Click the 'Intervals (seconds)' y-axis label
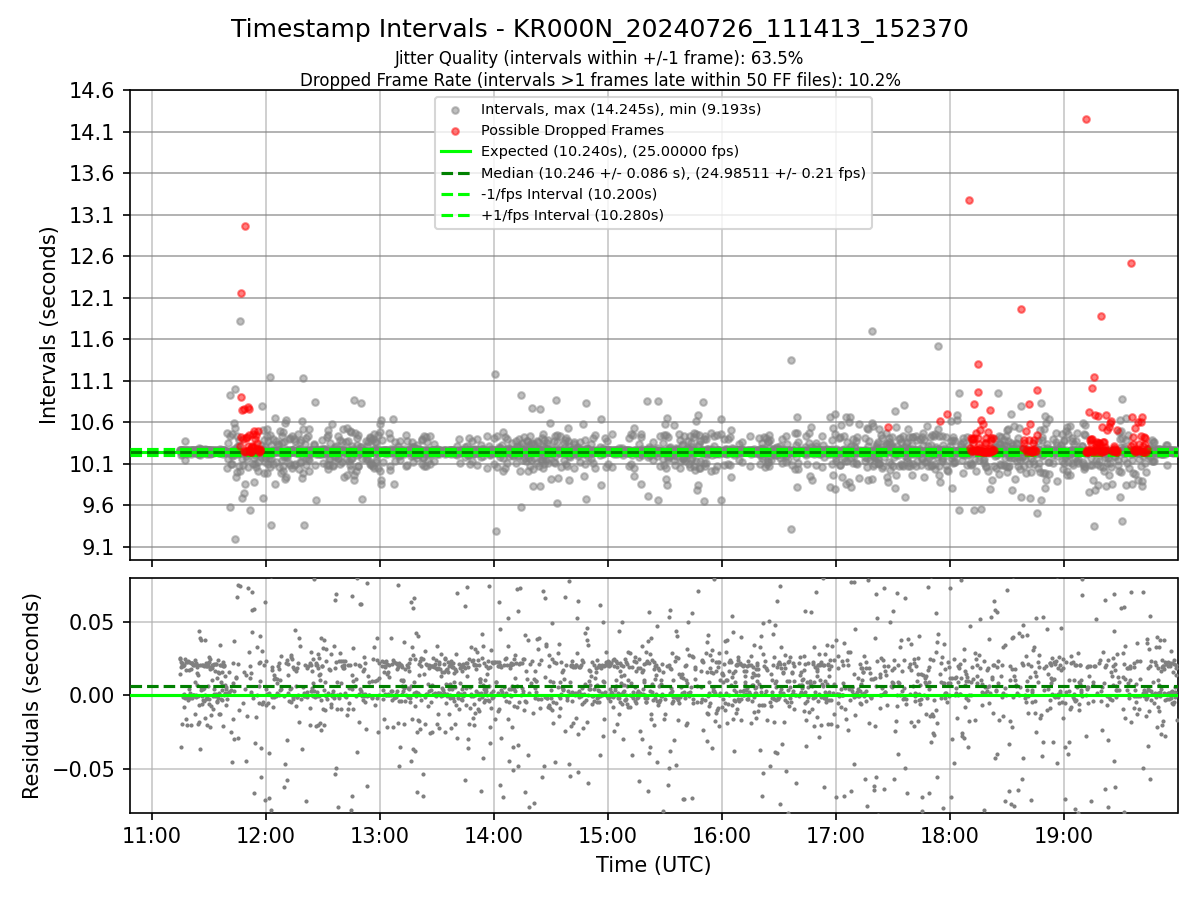Screen dimensions: 1200x900 pos(49,325)
